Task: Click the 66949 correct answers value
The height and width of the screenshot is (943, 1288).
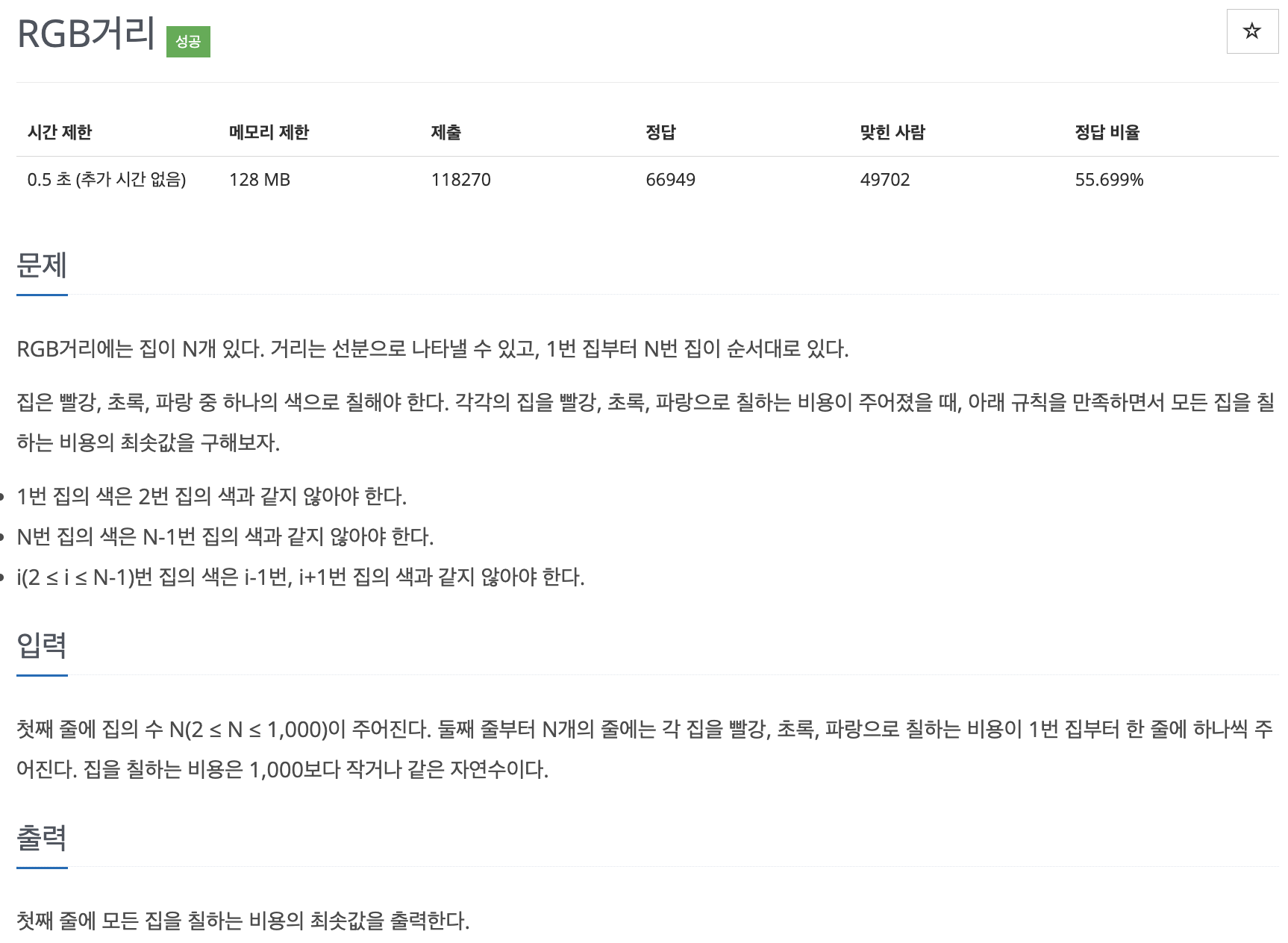Action: coord(670,180)
